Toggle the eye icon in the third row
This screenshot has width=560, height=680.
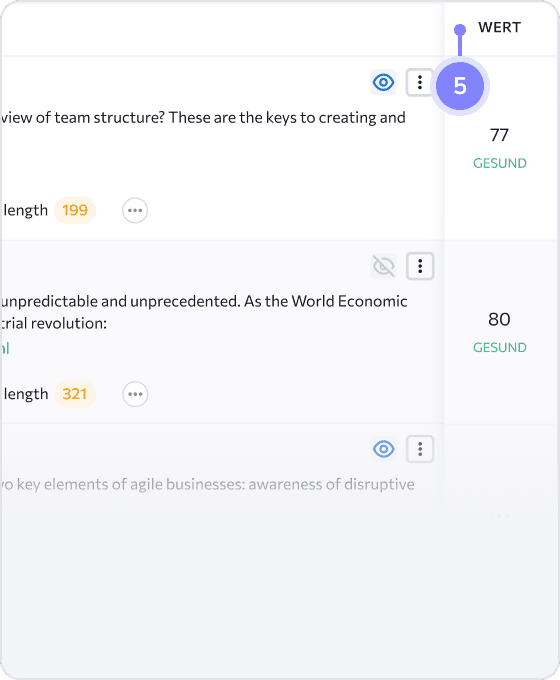[383, 449]
